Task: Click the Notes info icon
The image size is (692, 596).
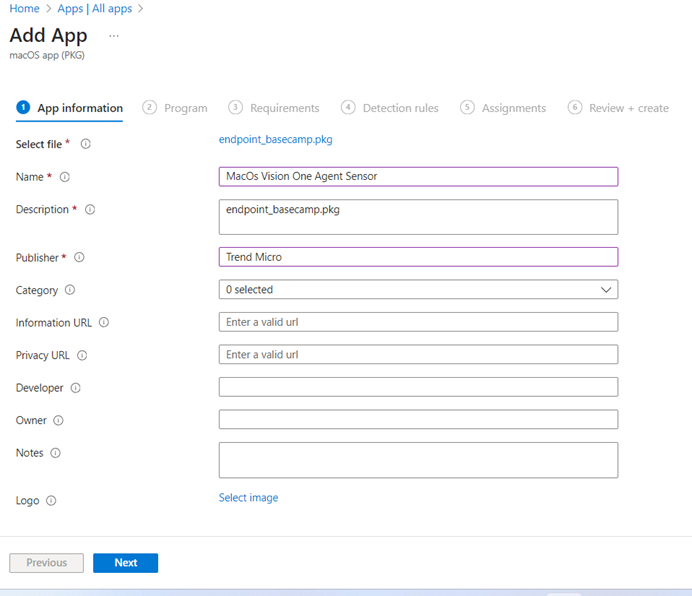Action: pyautogui.click(x=55, y=453)
